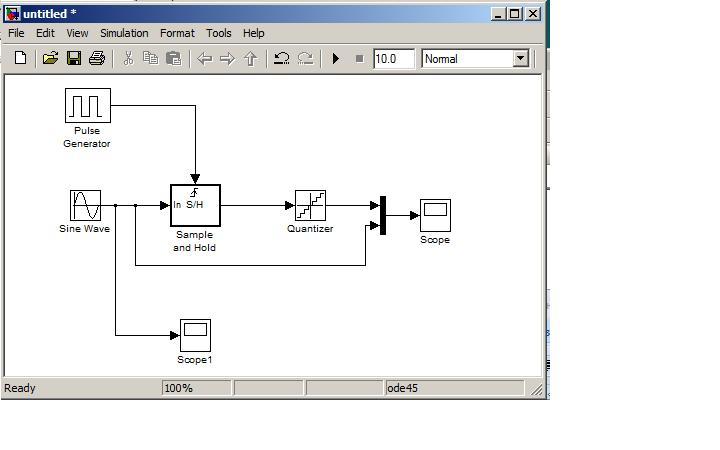Screen dimensions: 720x450
Task: Open a model via the folder icon
Action: pyautogui.click(x=50, y=58)
